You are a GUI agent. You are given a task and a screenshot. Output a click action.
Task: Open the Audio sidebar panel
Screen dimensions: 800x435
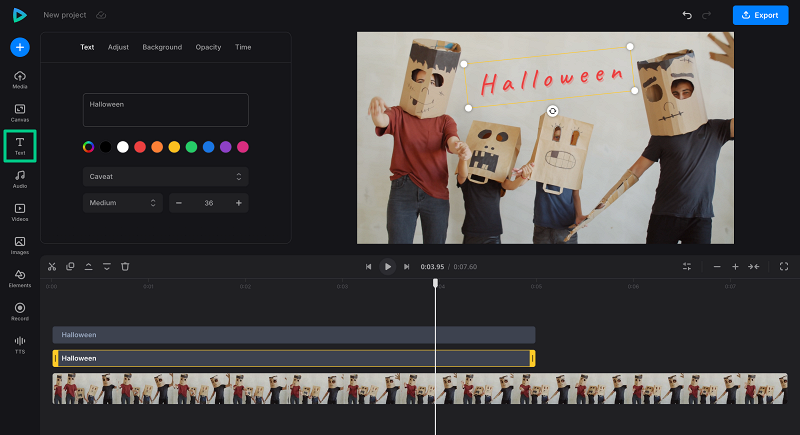coord(20,179)
